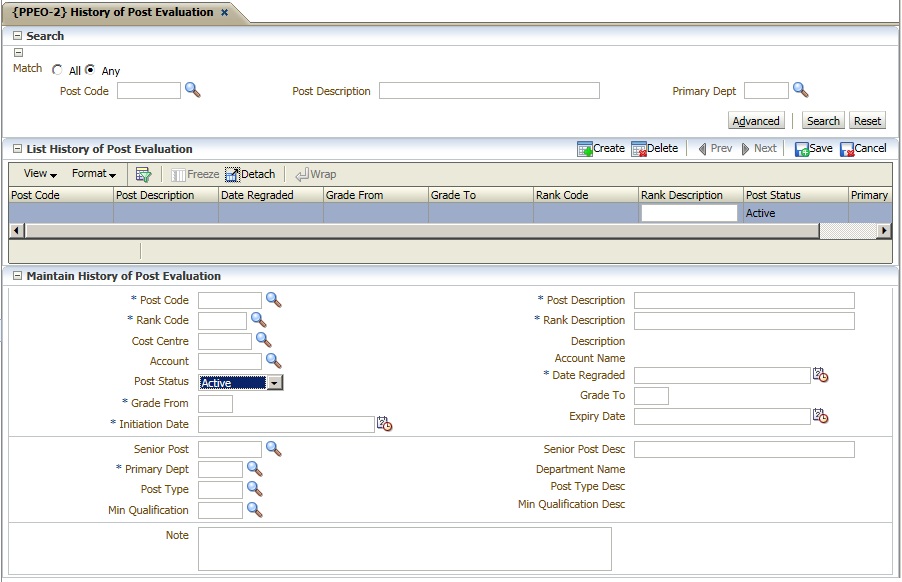902x582 pixels.
Task: Select the Match Any radio button
Action: click(x=91, y=71)
